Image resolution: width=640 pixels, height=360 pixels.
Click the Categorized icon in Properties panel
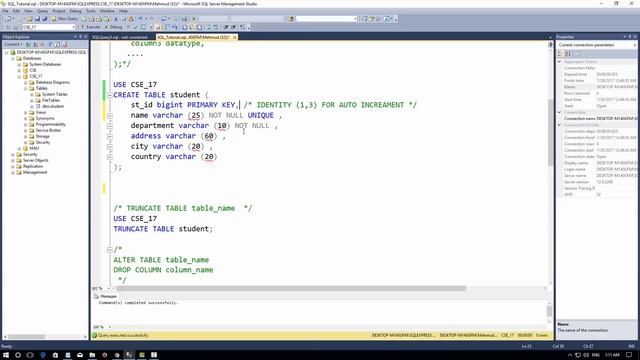(560, 54)
